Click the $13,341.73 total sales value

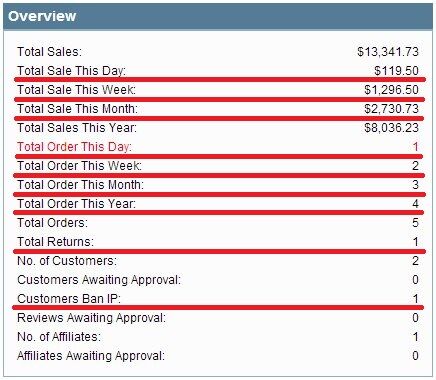(388, 52)
